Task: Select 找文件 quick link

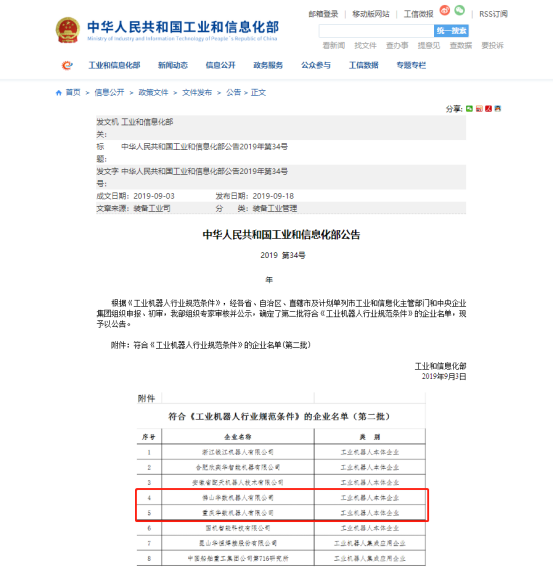Action: 365,46
